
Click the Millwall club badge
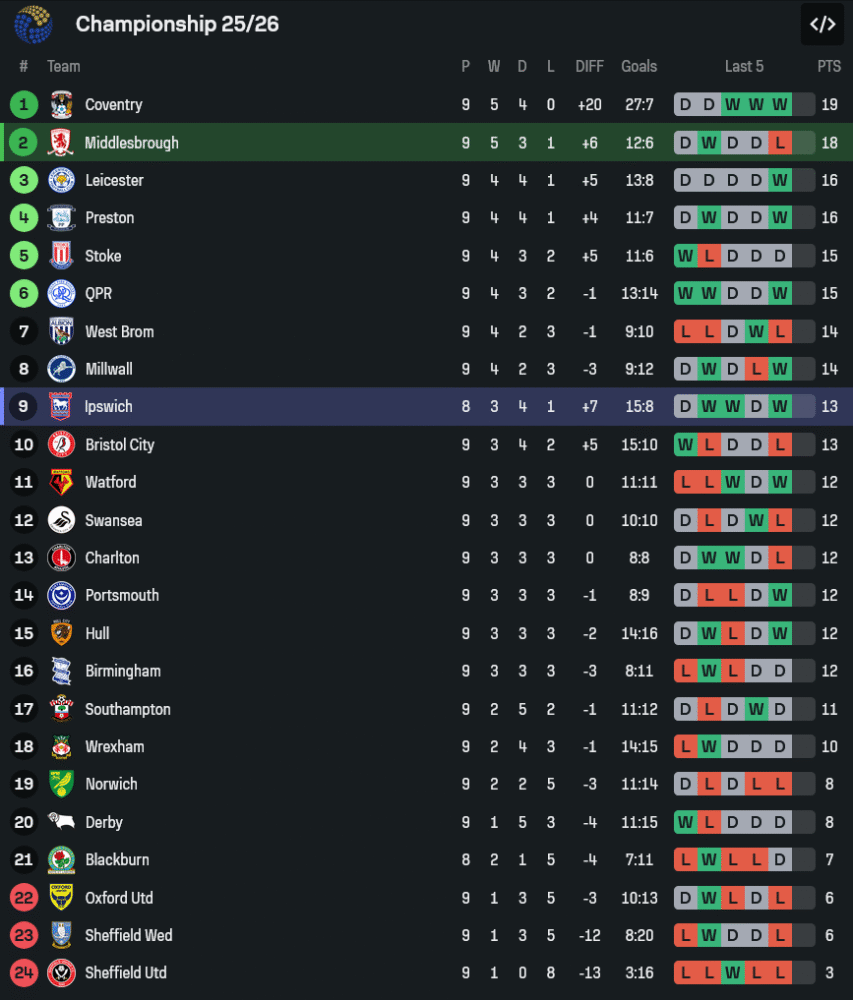pyautogui.click(x=61, y=369)
